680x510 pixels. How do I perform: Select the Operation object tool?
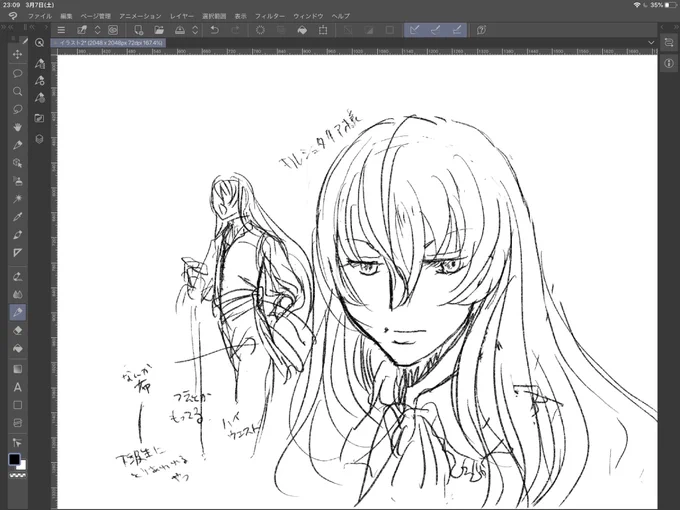(17, 163)
